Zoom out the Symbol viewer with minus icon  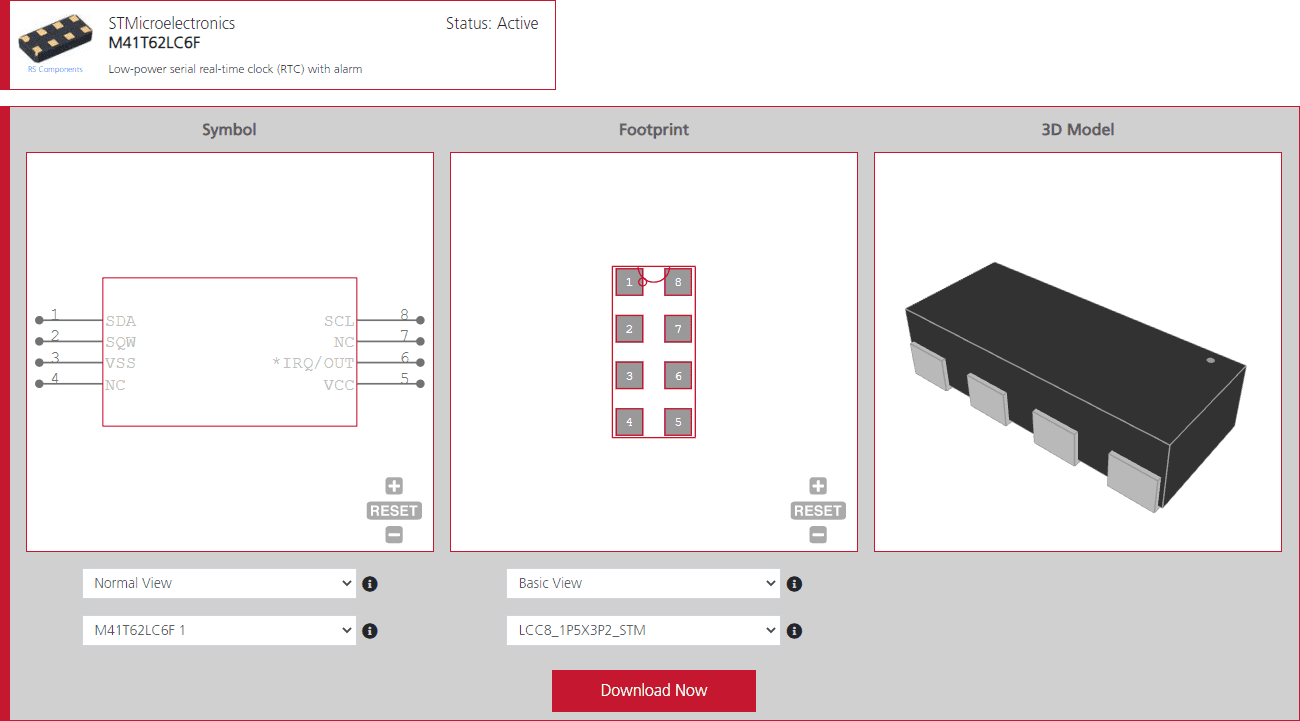[394, 535]
